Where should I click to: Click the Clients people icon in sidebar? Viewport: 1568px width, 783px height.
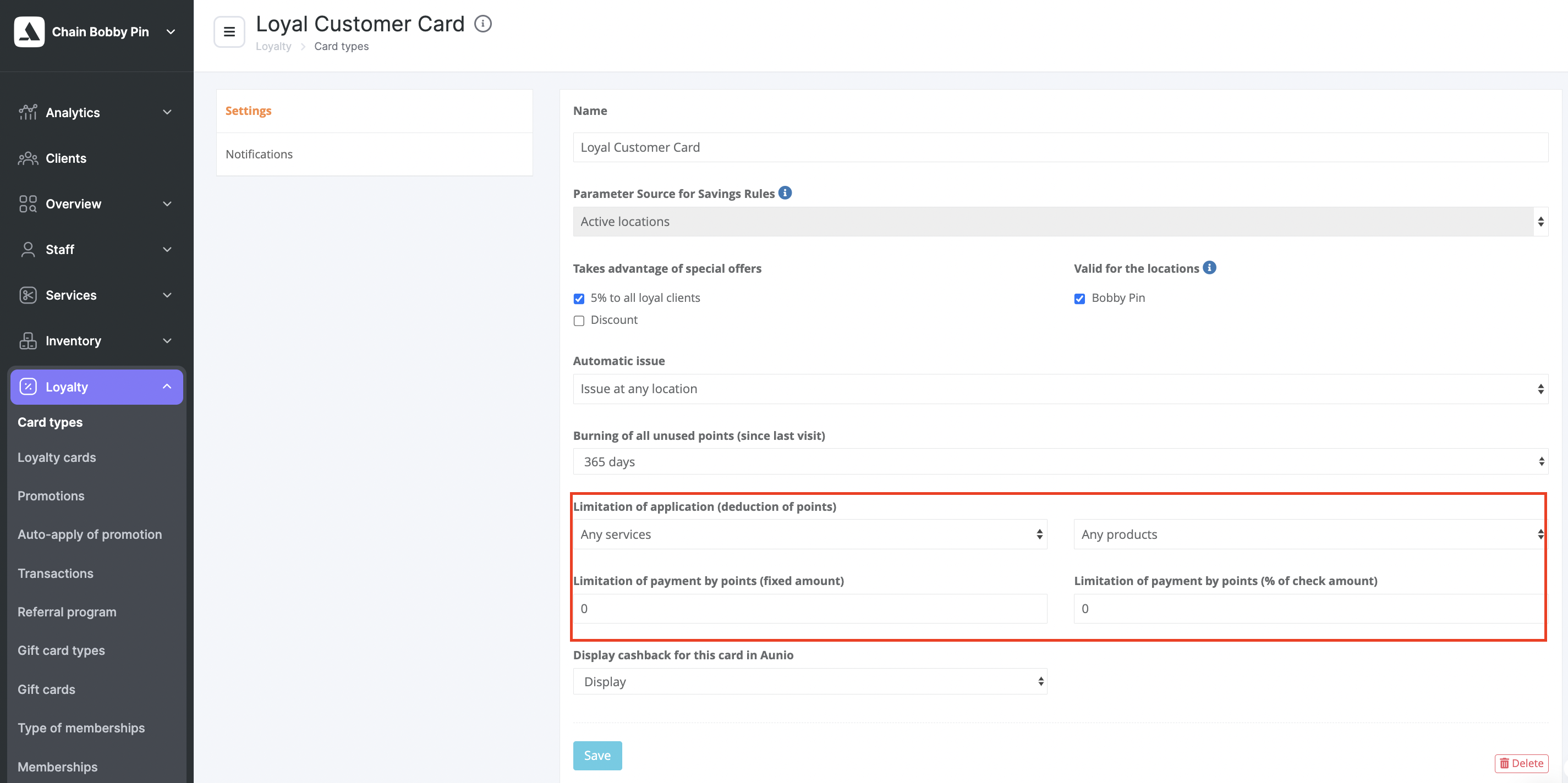pyautogui.click(x=28, y=158)
